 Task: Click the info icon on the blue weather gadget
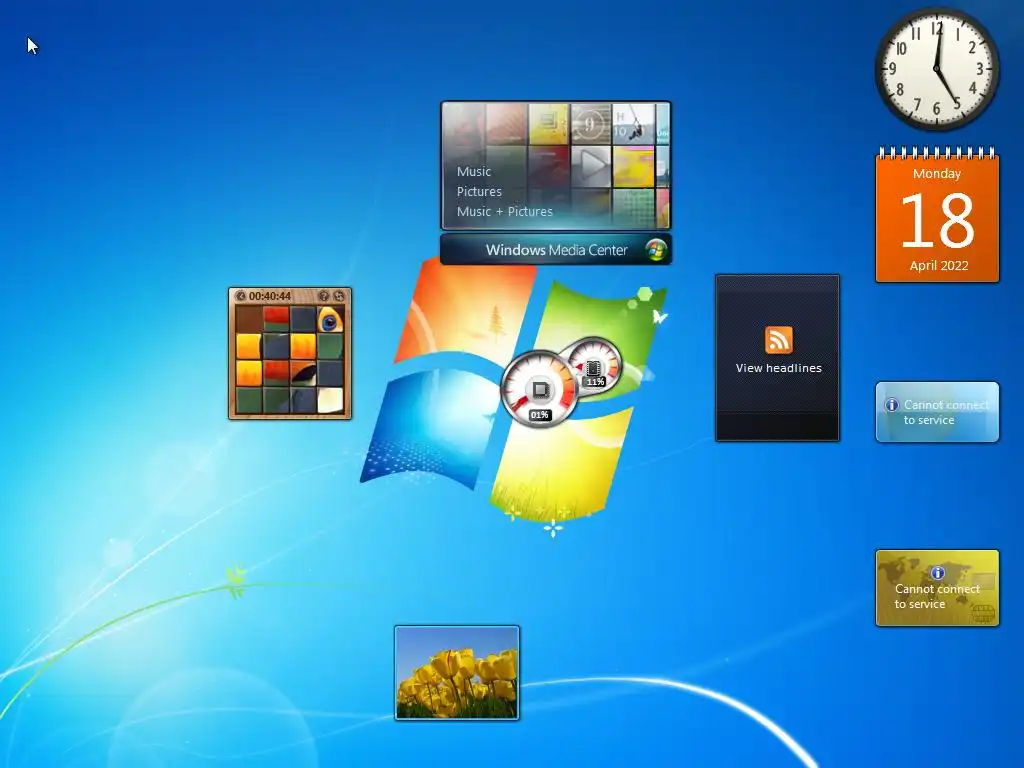pyautogui.click(x=891, y=405)
